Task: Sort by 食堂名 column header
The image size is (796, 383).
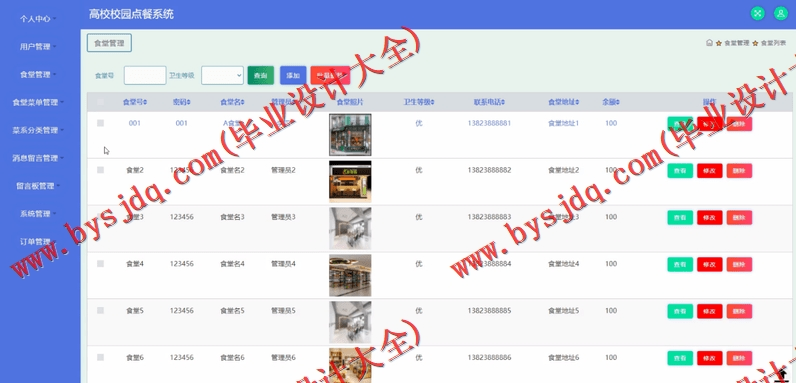Action: (x=232, y=102)
